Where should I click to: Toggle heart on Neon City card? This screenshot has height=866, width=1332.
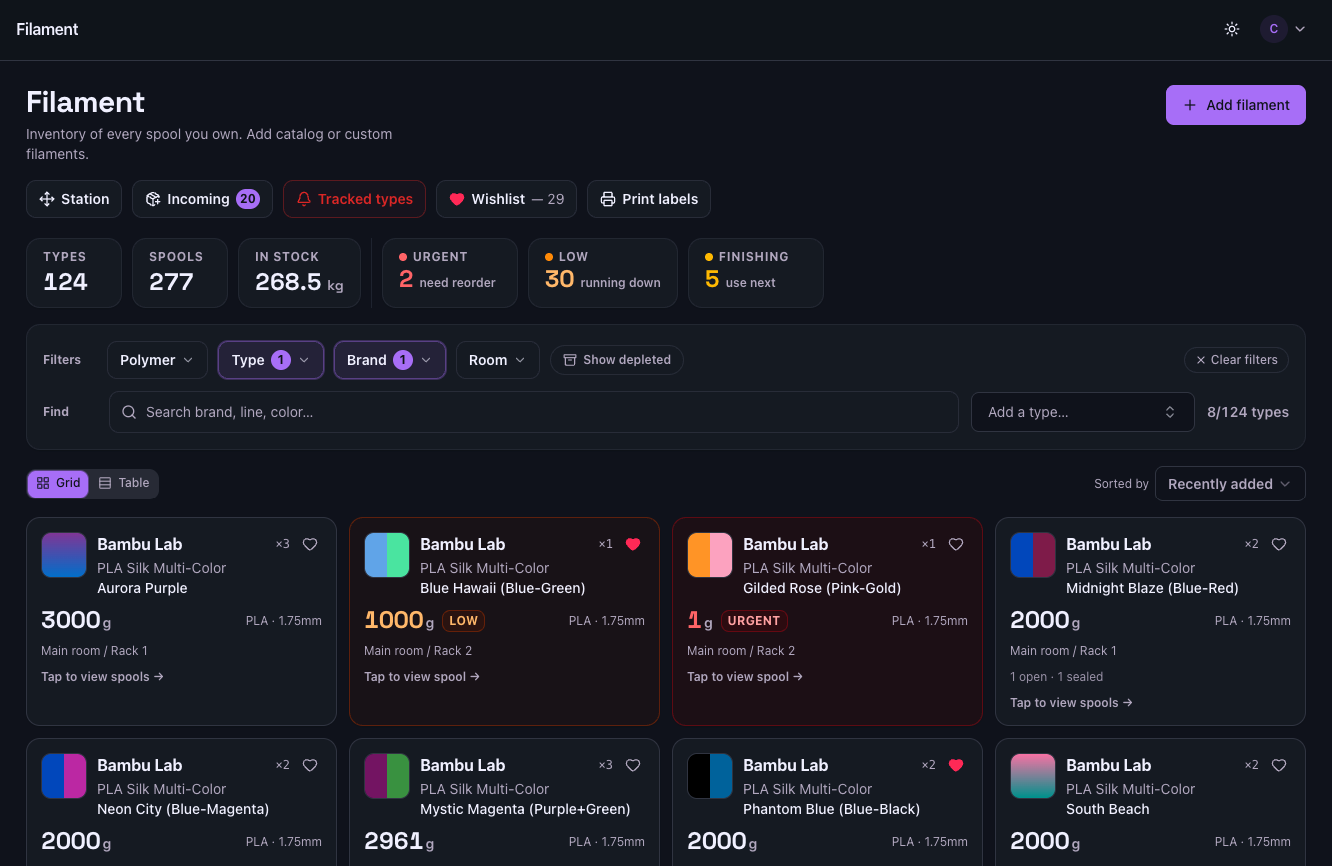(310, 765)
